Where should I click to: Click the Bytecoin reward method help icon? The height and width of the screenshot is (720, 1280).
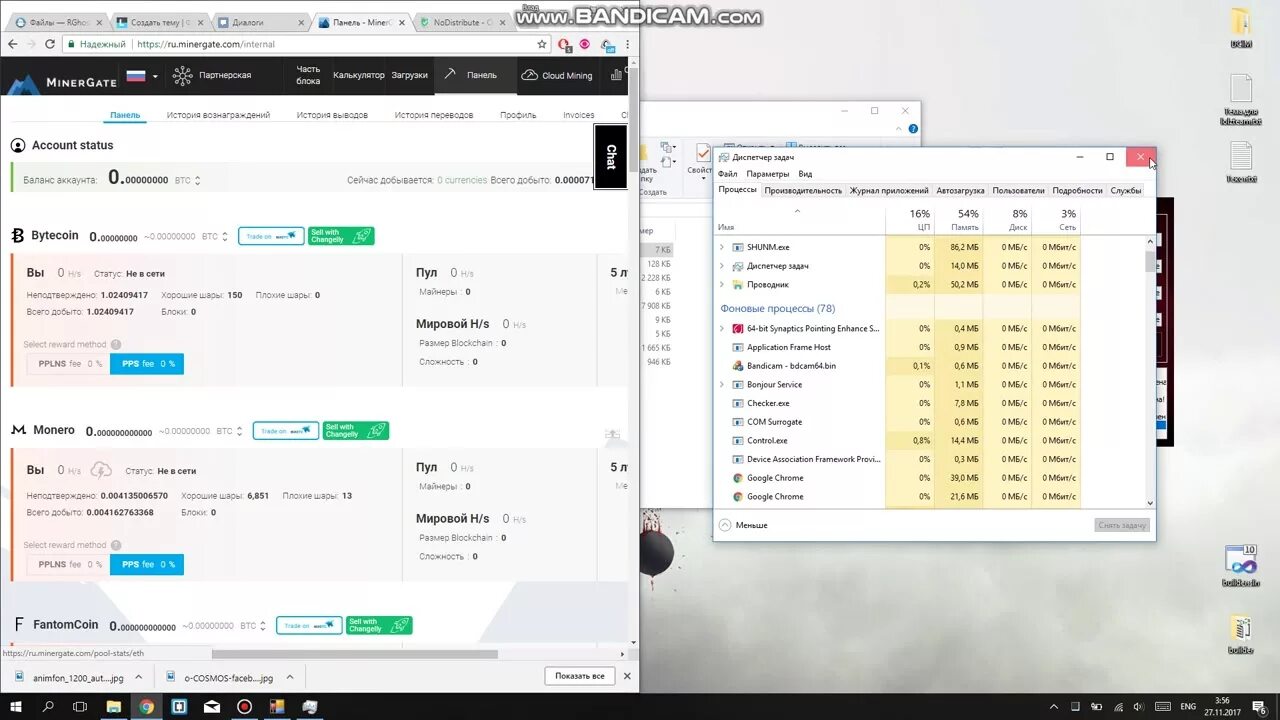[x=116, y=344]
